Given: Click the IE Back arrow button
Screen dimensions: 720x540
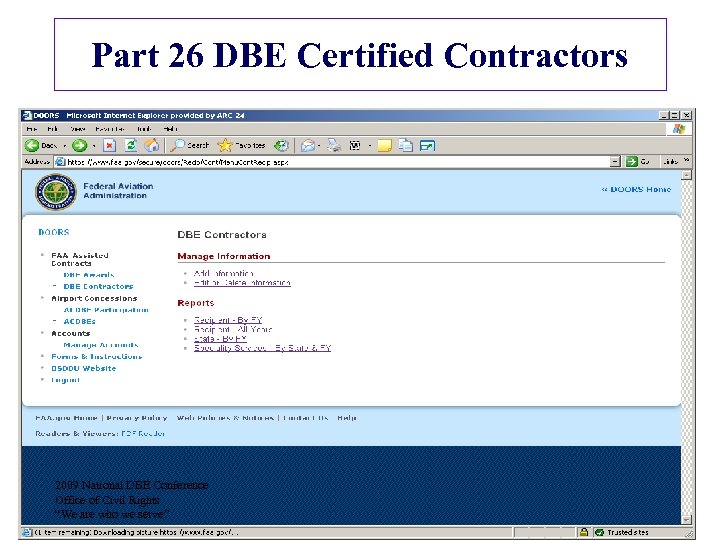Looking at the screenshot, I should point(32,146).
